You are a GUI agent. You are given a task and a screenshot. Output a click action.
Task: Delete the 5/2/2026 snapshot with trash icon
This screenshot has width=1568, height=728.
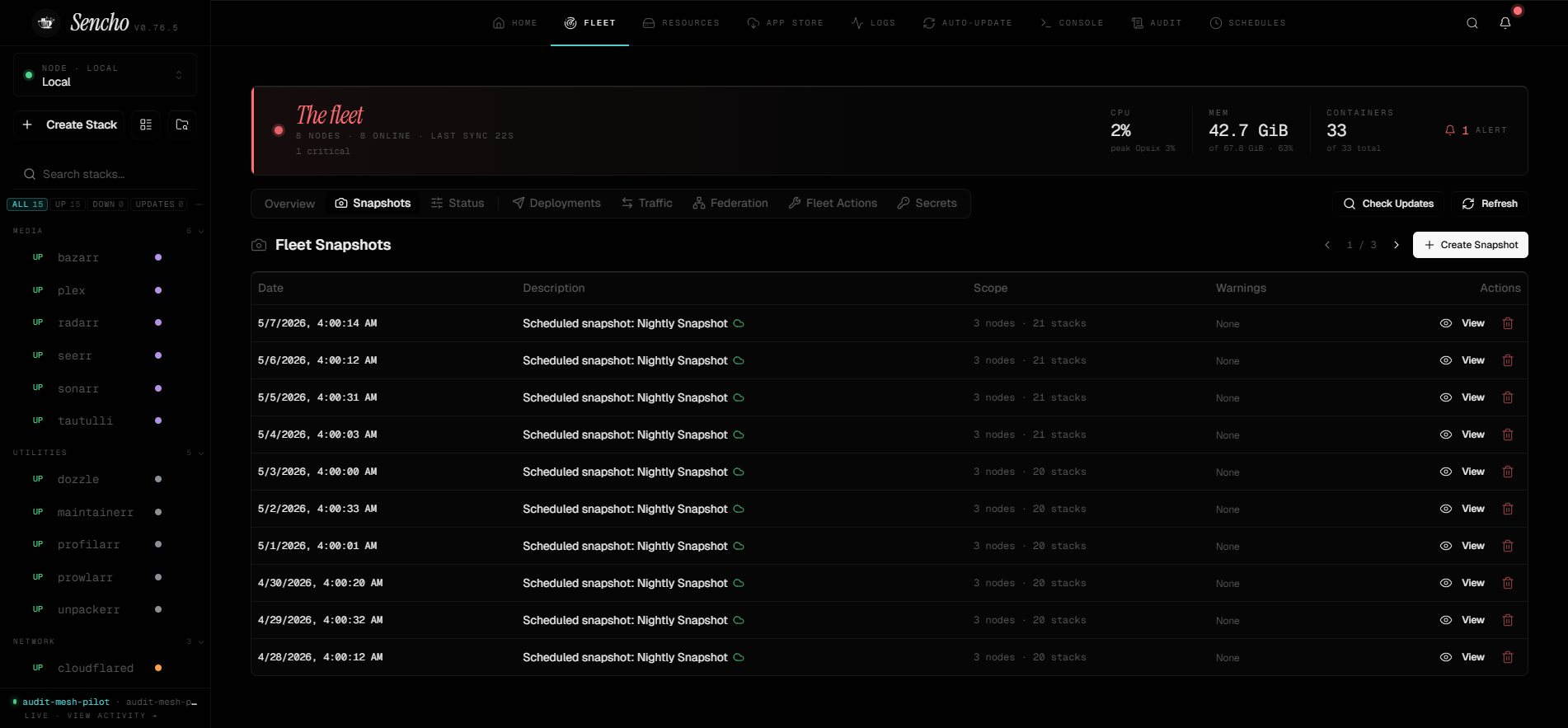pos(1508,509)
